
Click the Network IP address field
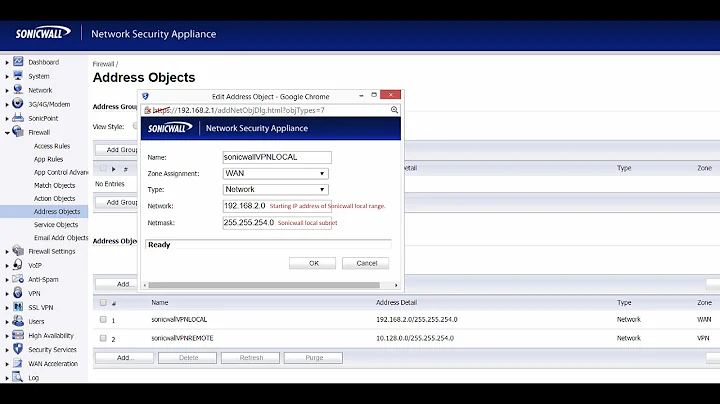[x=277, y=206]
